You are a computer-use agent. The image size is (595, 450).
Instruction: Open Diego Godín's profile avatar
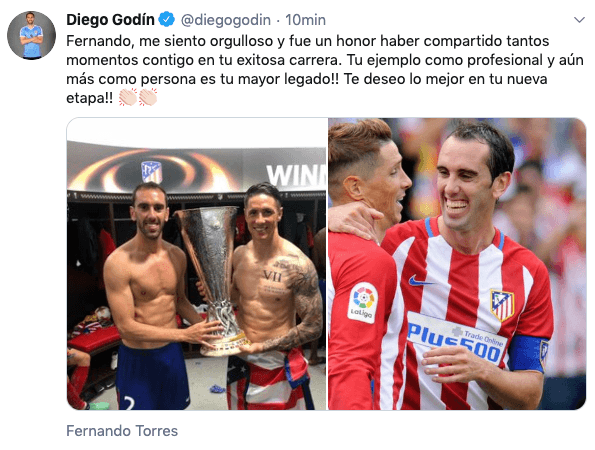tap(31, 35)
